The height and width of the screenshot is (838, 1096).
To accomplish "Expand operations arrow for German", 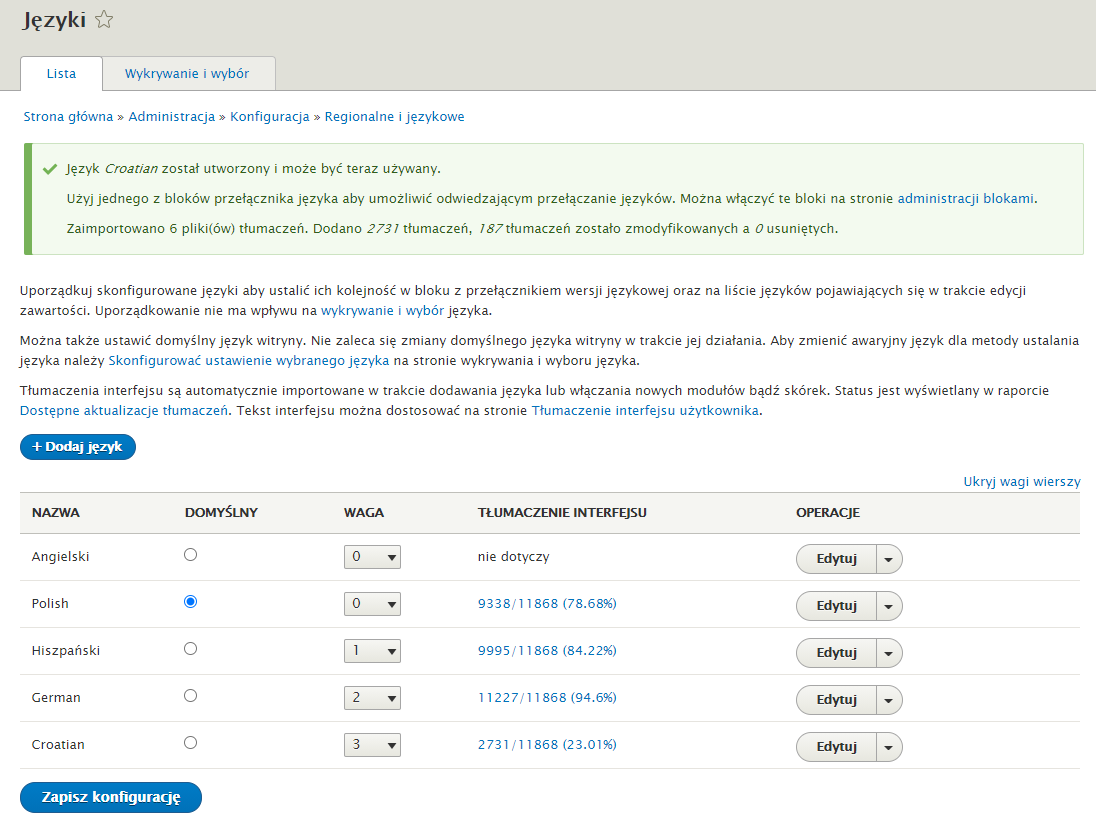I will click(889, 700).
